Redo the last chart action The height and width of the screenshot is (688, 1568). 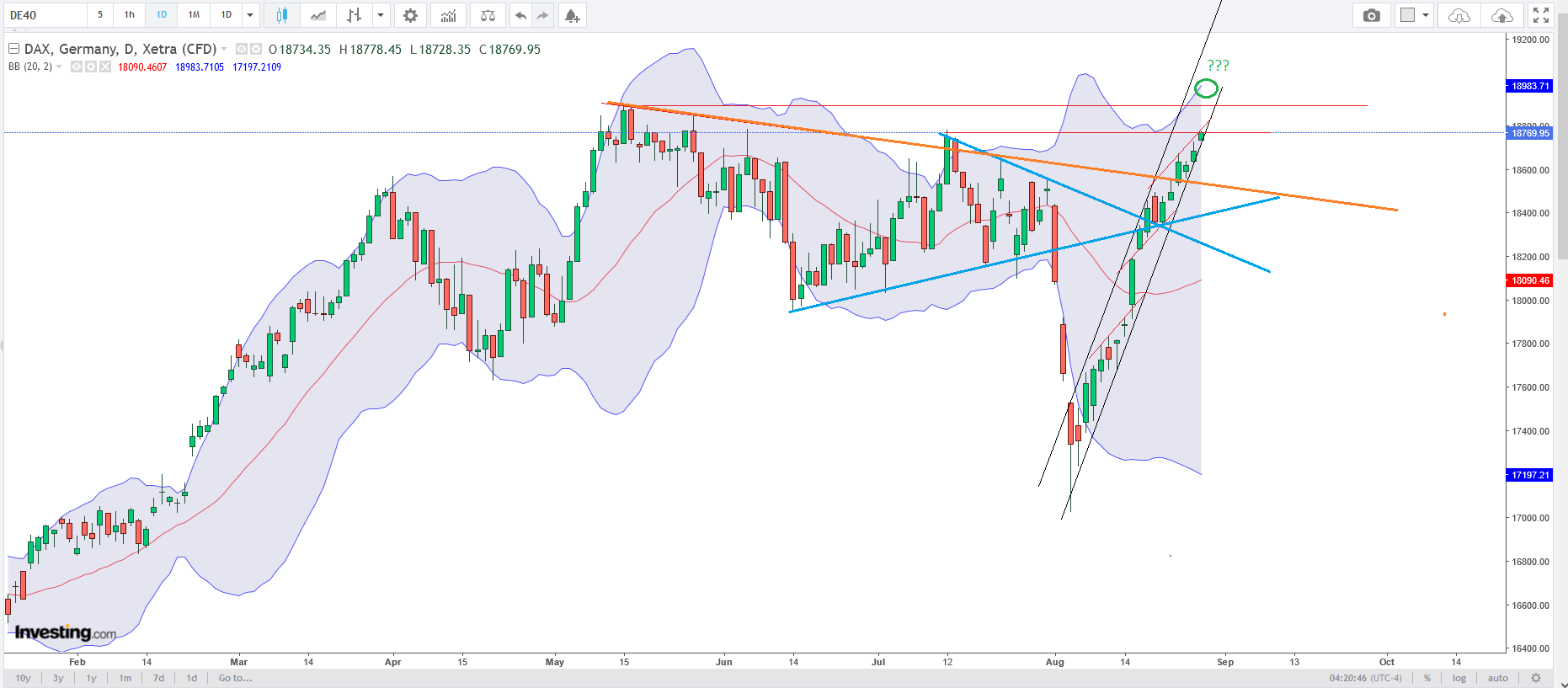click(542, 15)
